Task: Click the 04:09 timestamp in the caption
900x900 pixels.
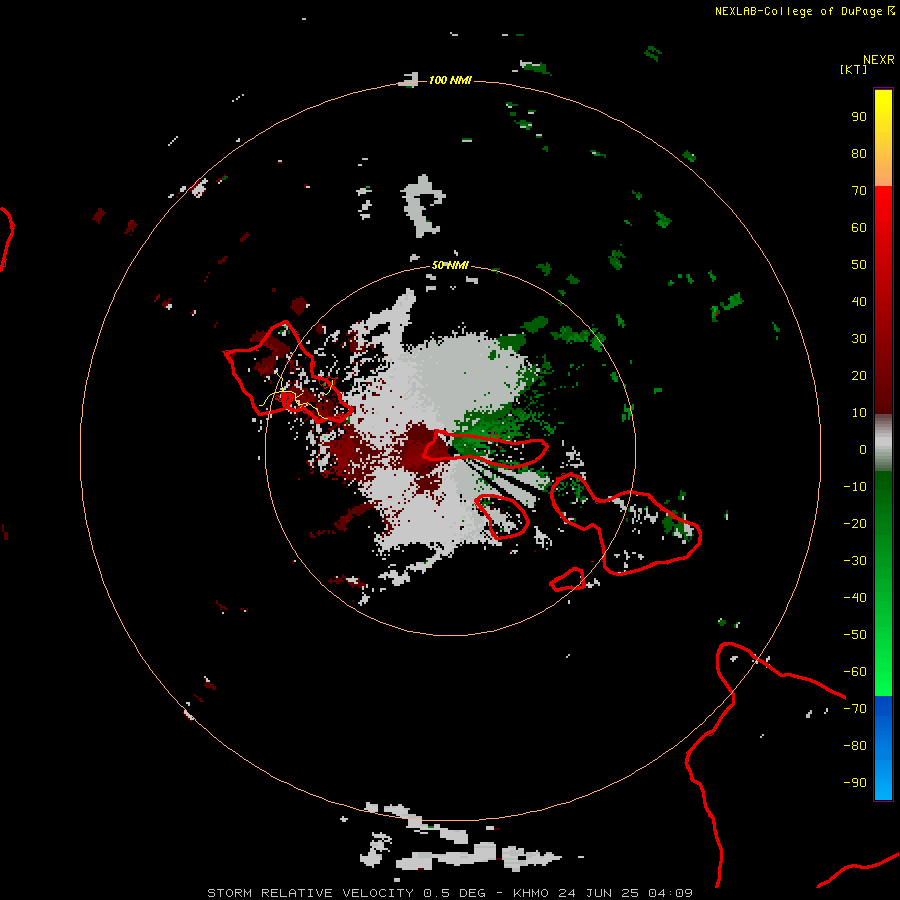Action: [670, 893]
